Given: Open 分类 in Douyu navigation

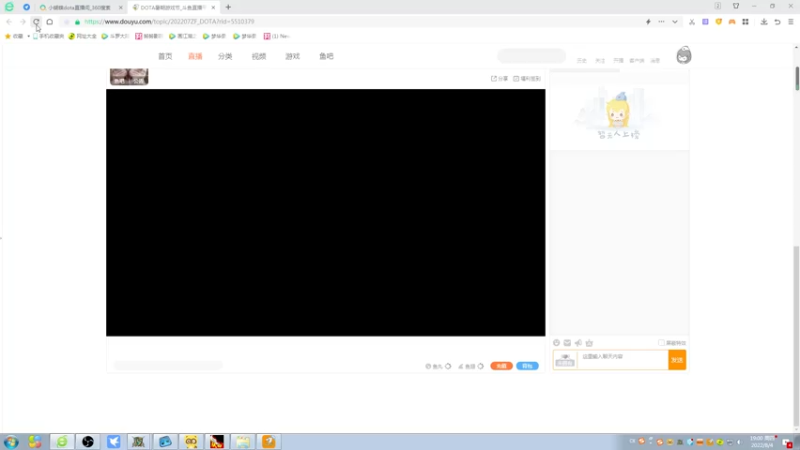Looking at the screenshot, I should click(x=225, y=56).
